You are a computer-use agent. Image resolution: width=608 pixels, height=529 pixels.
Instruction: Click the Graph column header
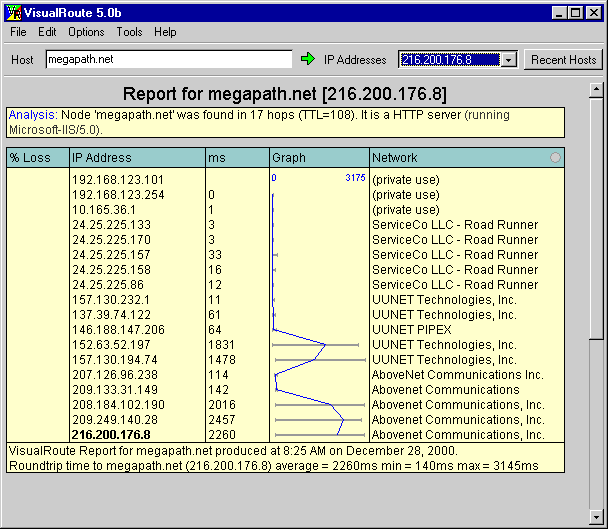320,157
